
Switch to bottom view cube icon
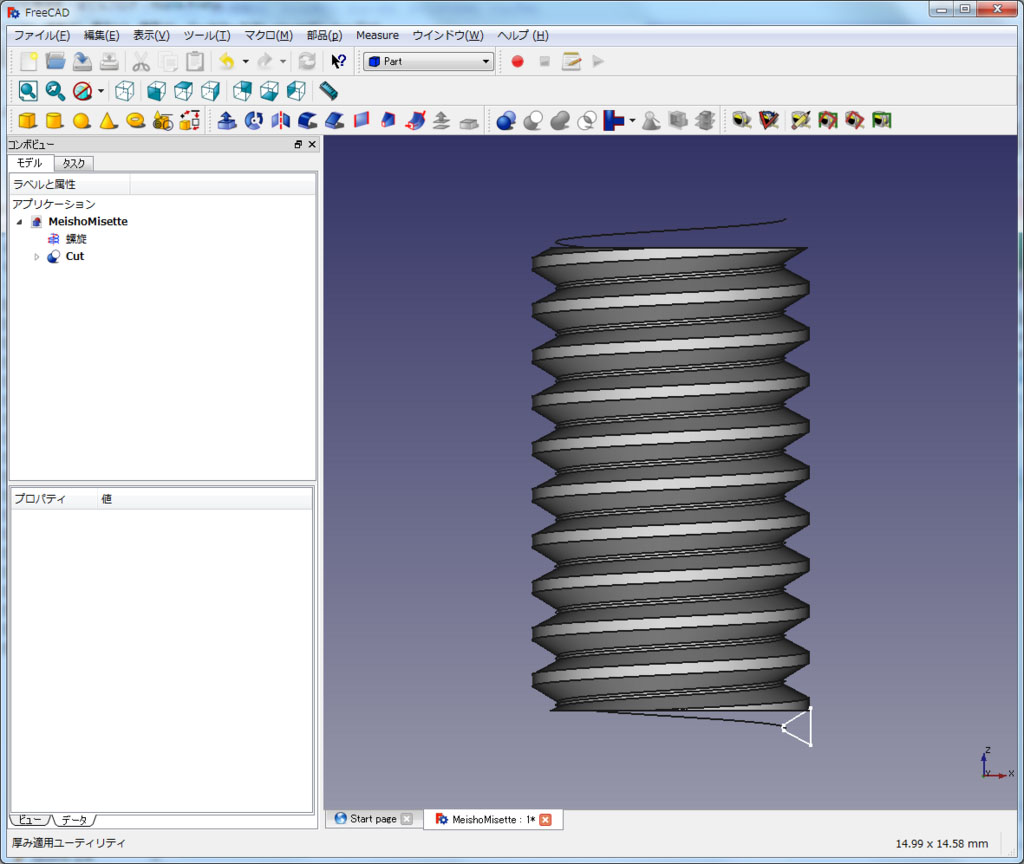[269, 91]
